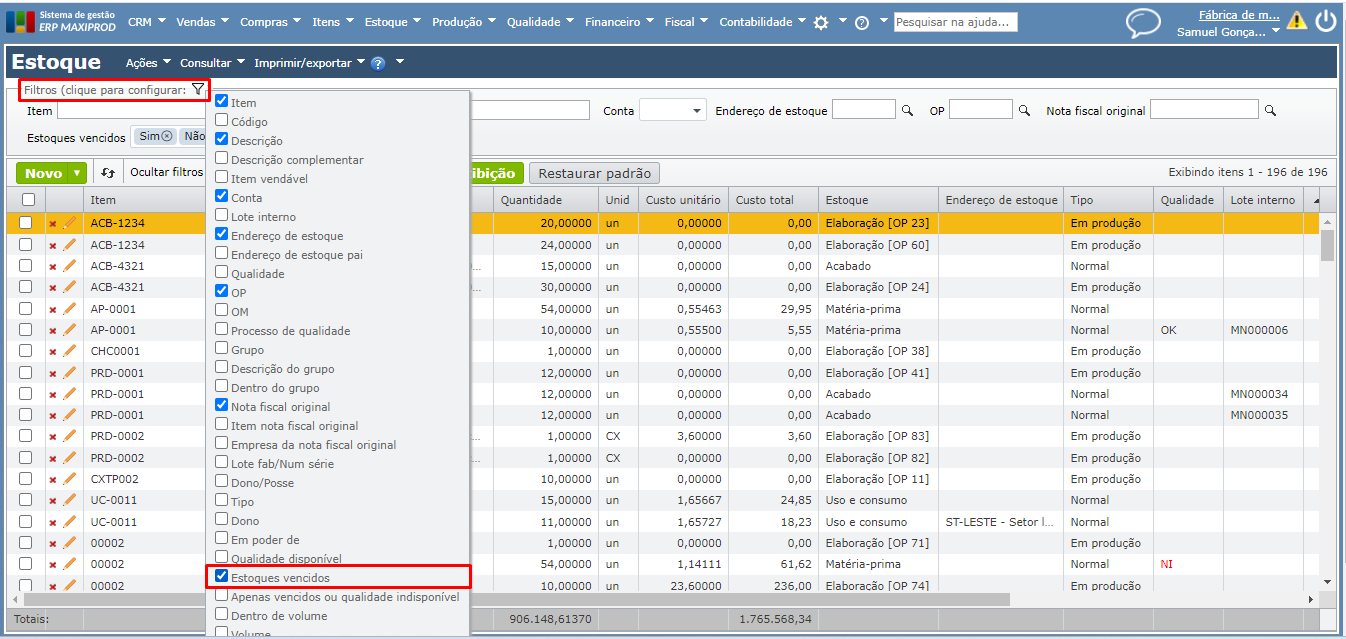Open the chat speech bubble icon
1346x639 pixels.
(1143, 22)
